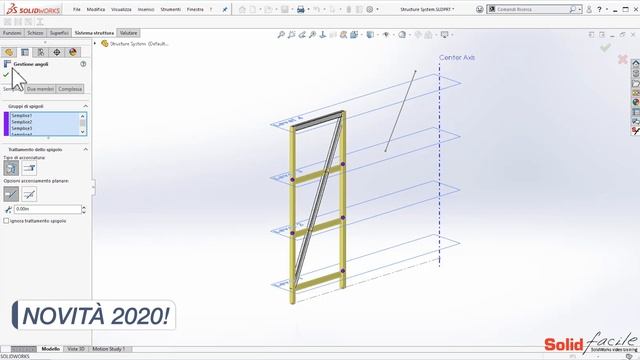
Task: Switch to Complessa tab
Action: [70, 89]
